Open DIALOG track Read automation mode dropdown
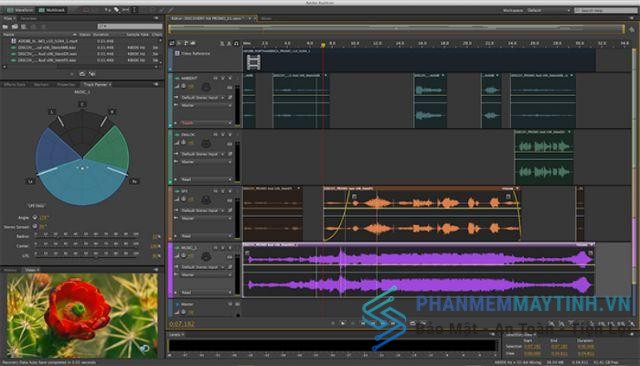The height and width of the screenshot is (366, 640). click(x=206, y=179)
